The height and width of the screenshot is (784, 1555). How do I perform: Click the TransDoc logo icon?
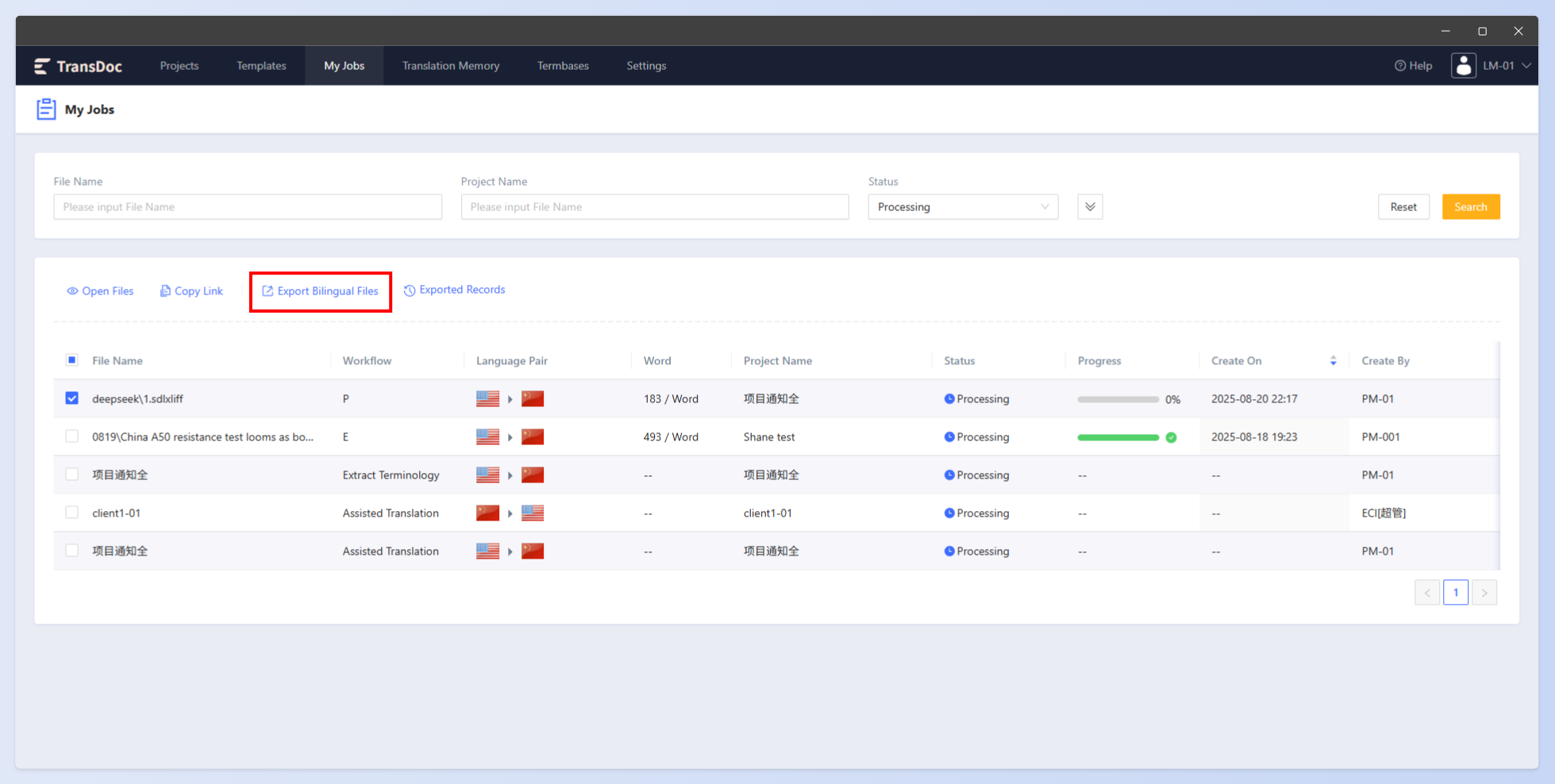pos(42,66)
